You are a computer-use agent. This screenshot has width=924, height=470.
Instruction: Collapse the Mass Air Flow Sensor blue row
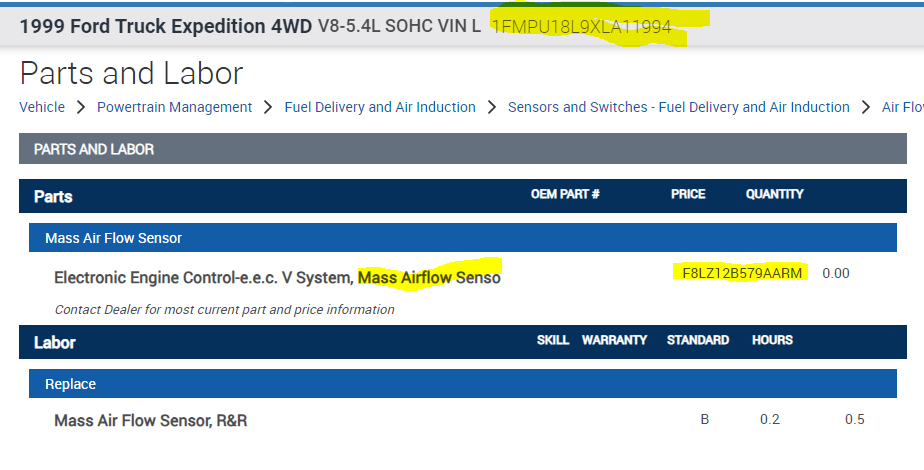[113, 238]
